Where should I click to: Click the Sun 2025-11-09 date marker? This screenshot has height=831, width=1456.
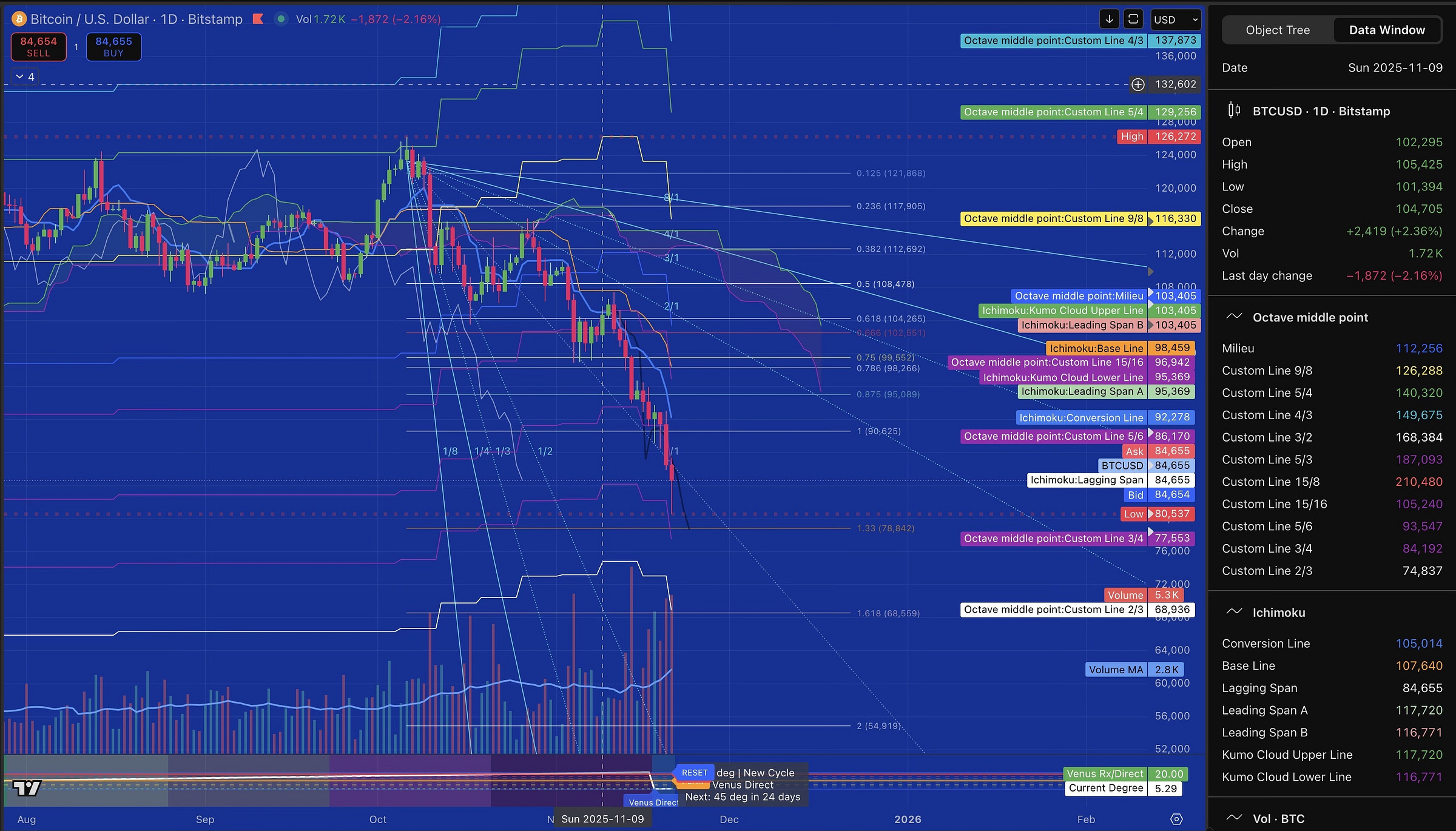tap(602, 819)
